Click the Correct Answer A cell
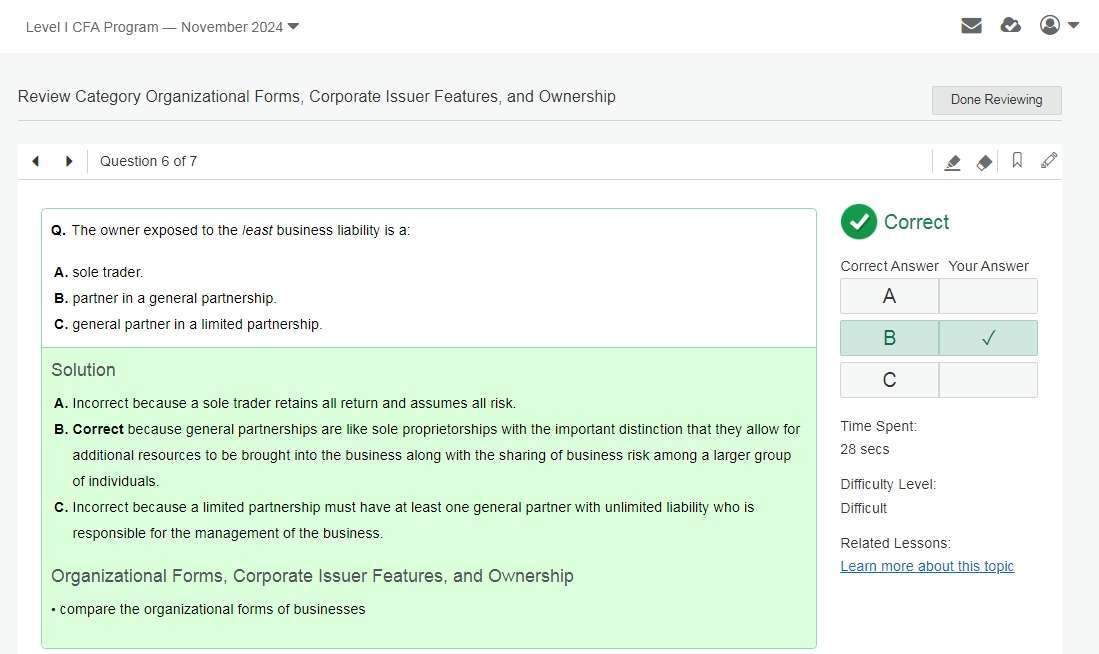 889,296
